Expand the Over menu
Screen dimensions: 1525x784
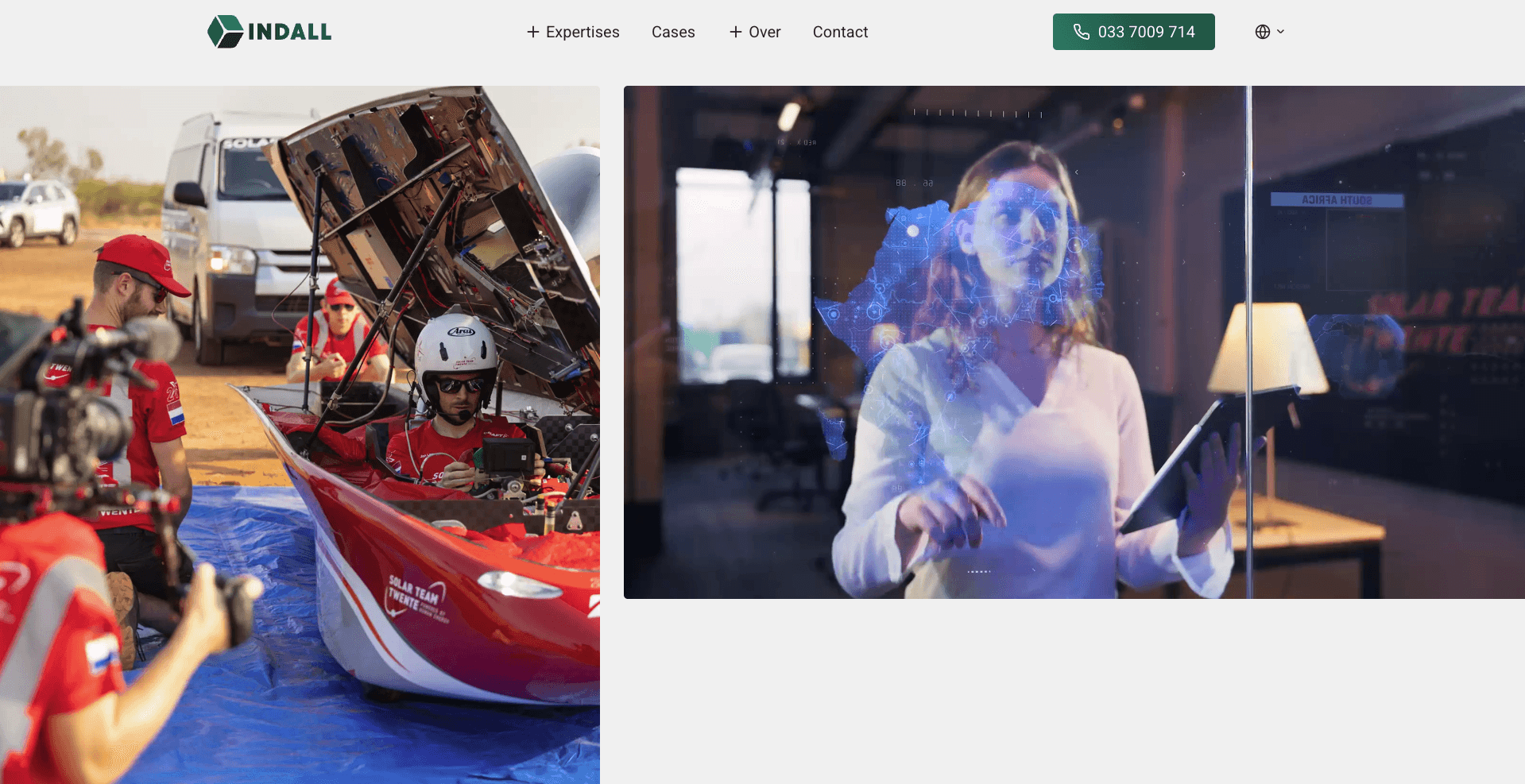pos(755,32)
